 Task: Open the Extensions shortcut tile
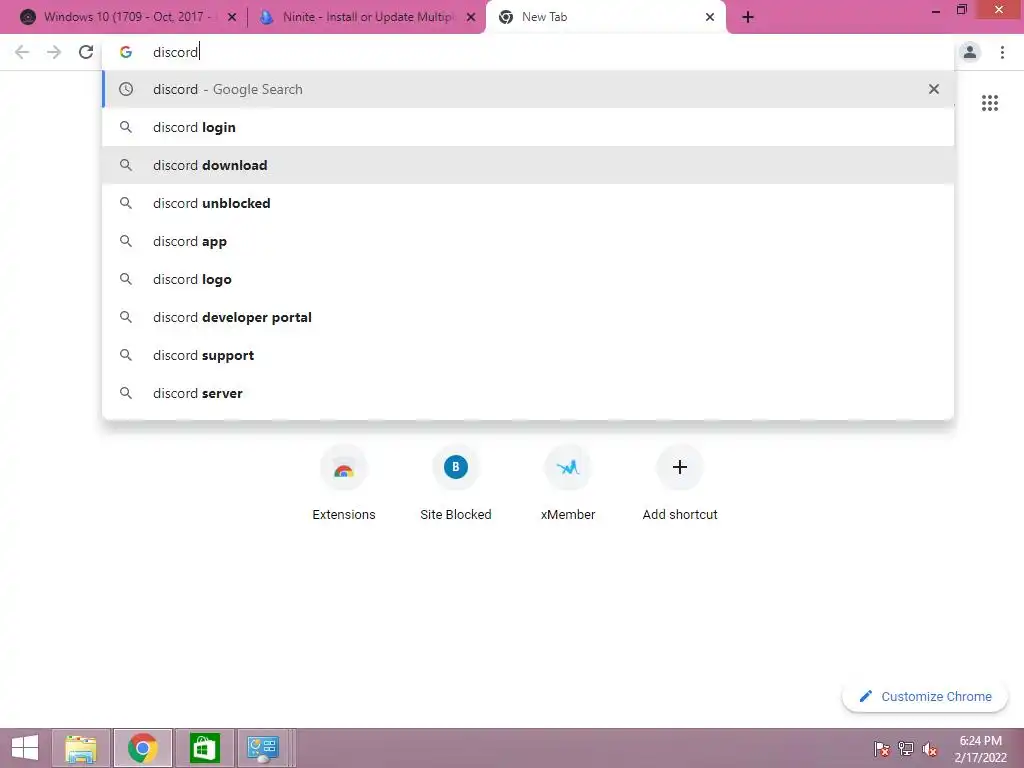[x=344, y=483]
